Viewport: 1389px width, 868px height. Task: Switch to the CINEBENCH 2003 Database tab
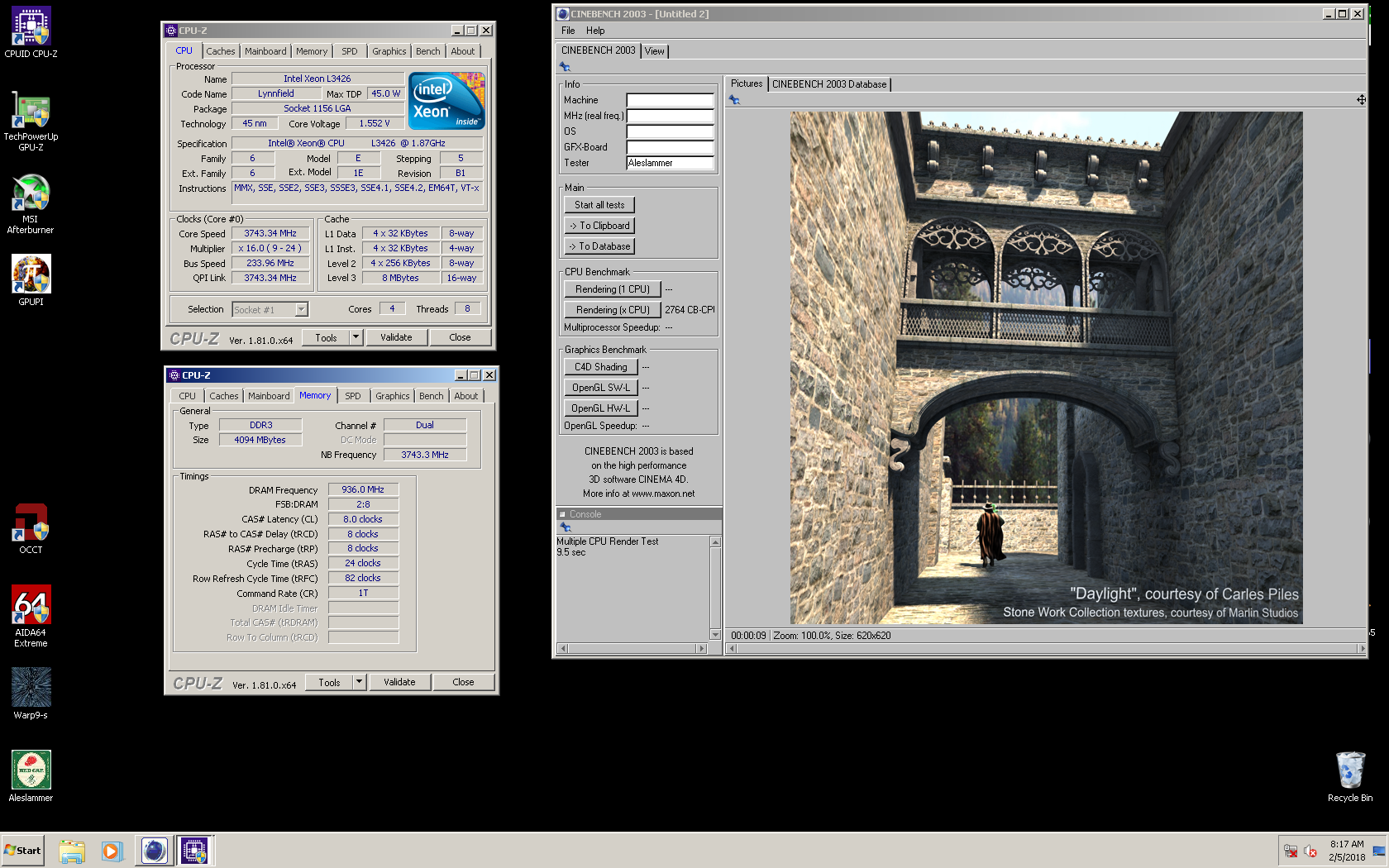click(x=829, y=84)
